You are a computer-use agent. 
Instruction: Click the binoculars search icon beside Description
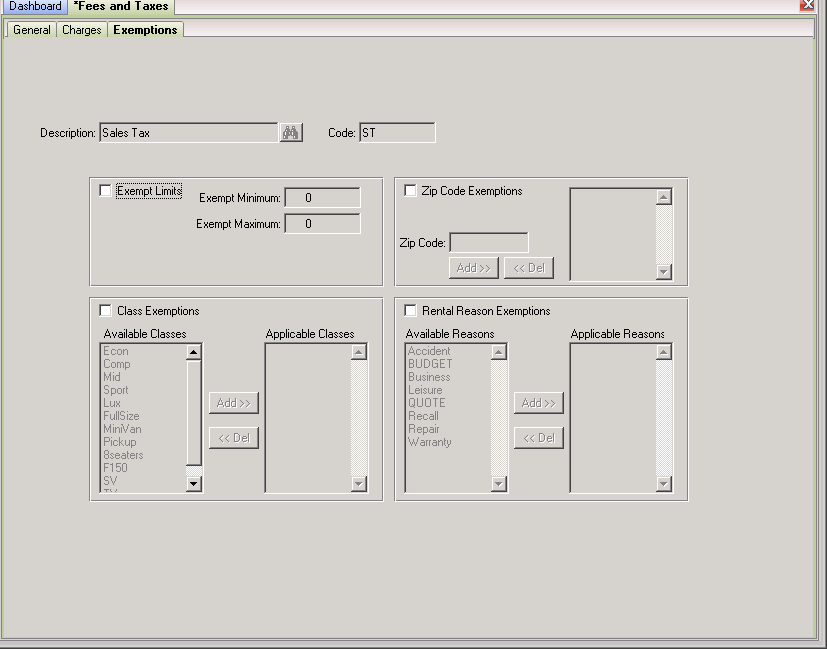coord(291,132)
